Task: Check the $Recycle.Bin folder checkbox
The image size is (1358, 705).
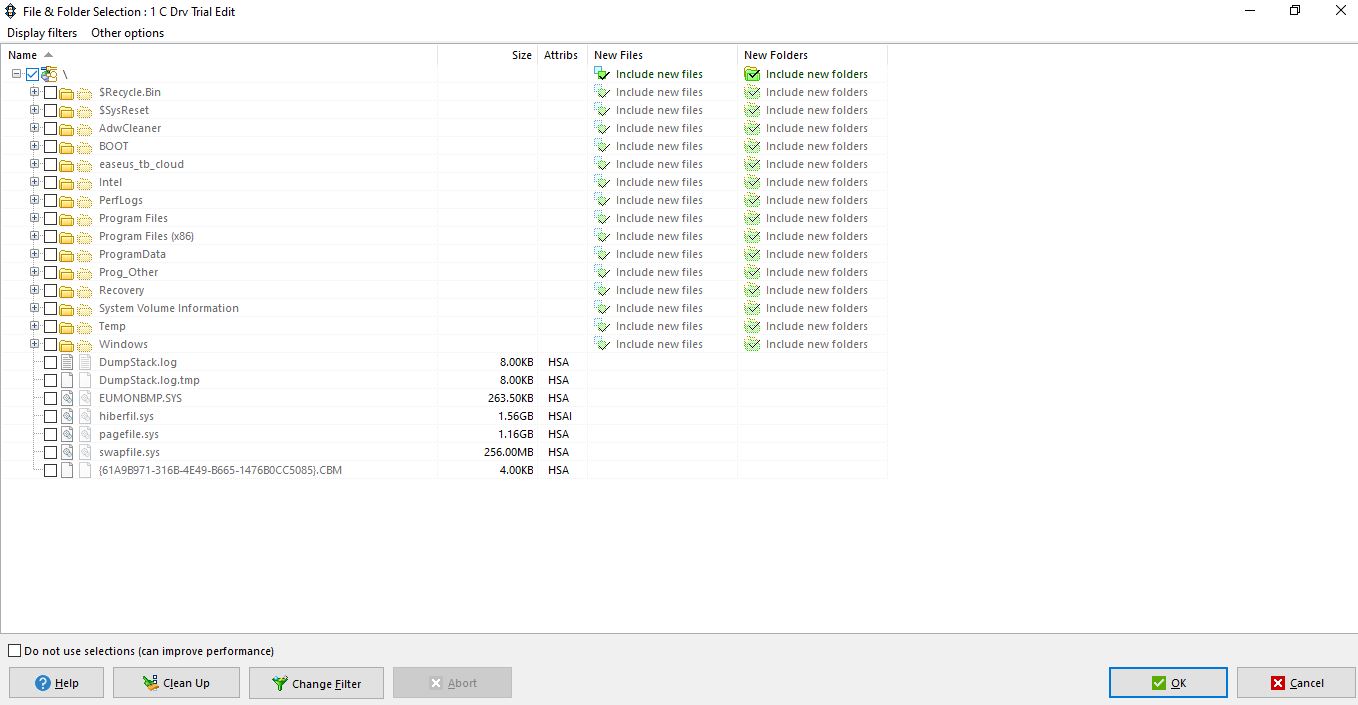Action: pyautogui.click(x=50, y=93)
